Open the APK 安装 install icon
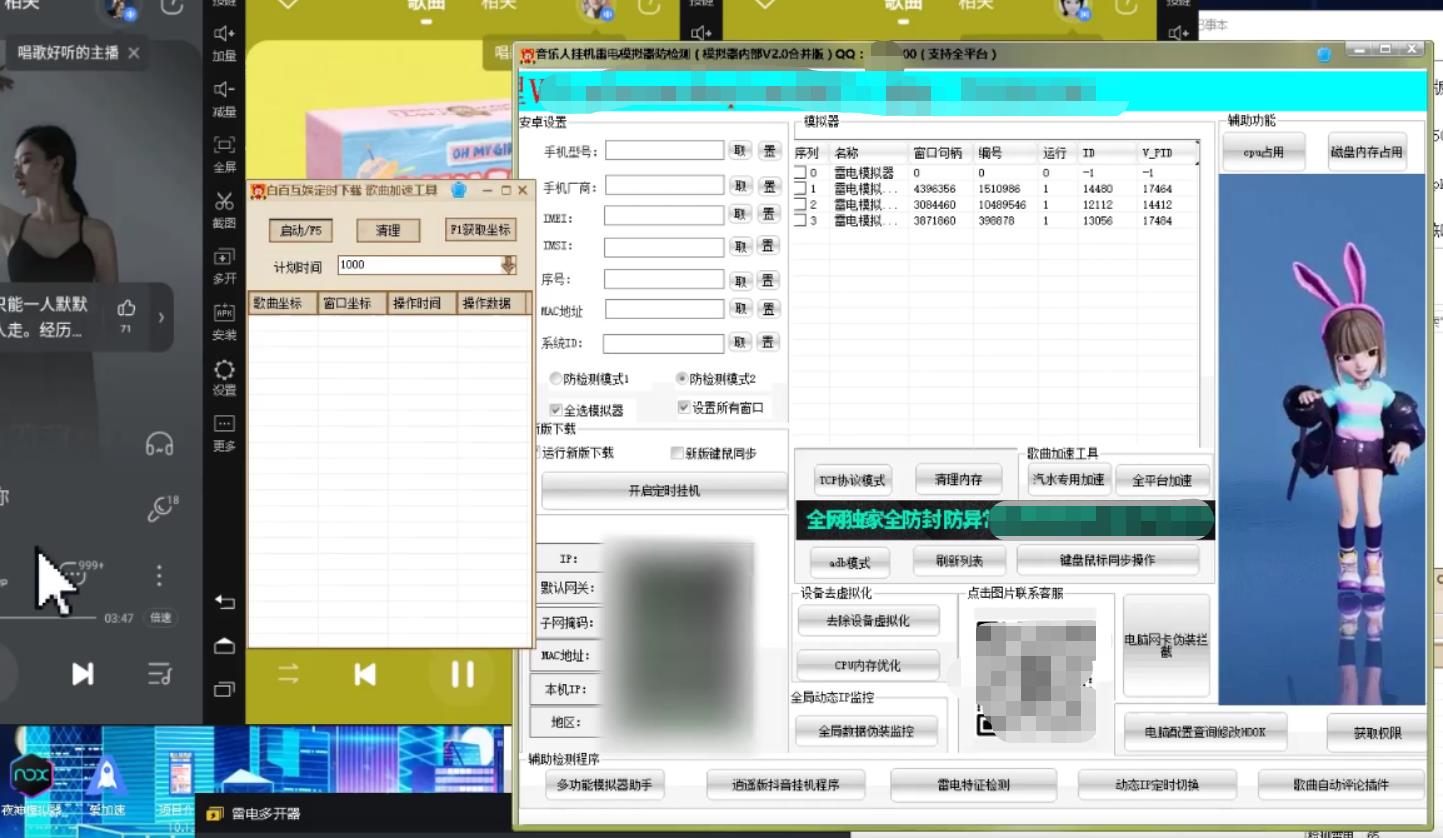Viewport: 1443px width, 838px height. point(226,318)
